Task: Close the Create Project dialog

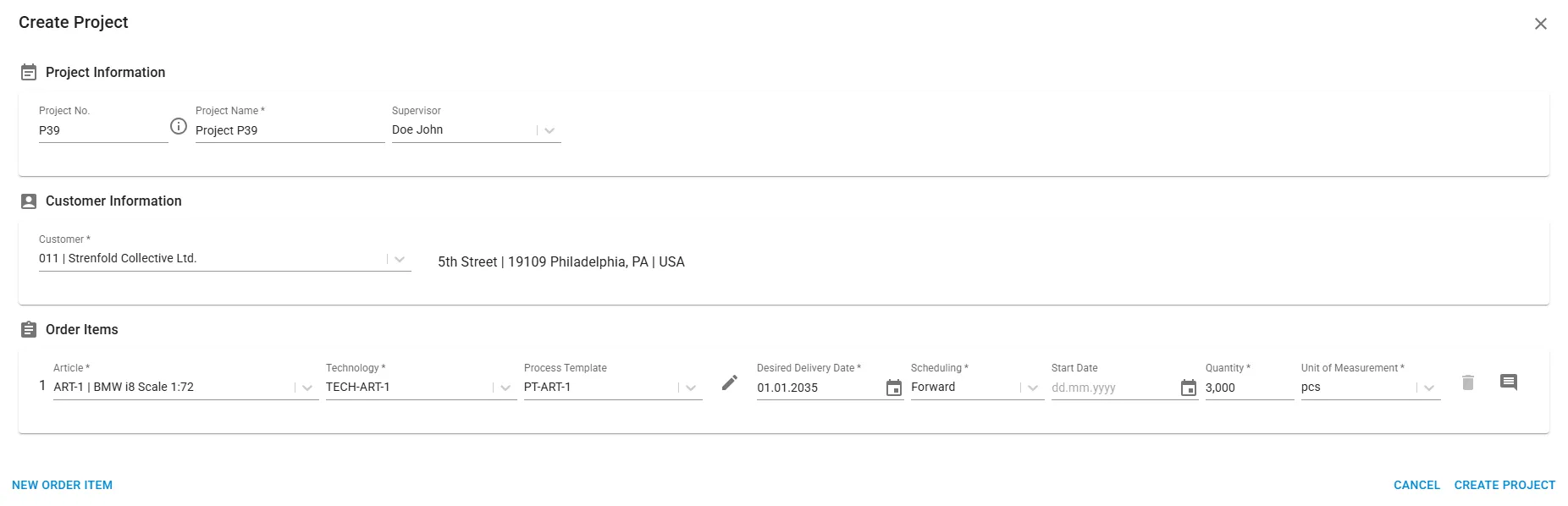Action: 1541,24
